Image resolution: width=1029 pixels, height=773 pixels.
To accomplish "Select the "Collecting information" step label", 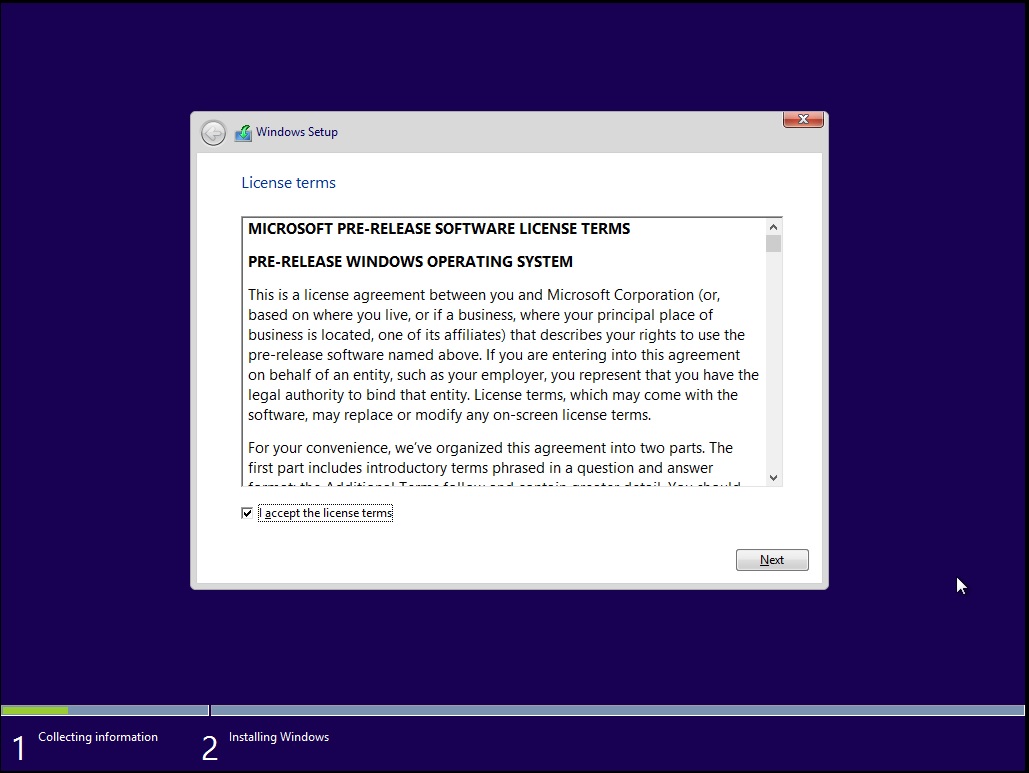I will 98,737.
